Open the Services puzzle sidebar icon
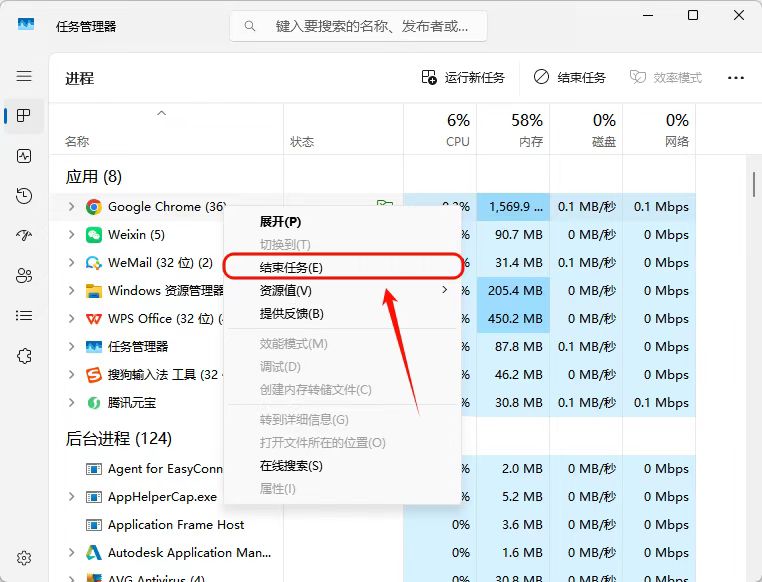762x582 pixels. tap(24, 356)
